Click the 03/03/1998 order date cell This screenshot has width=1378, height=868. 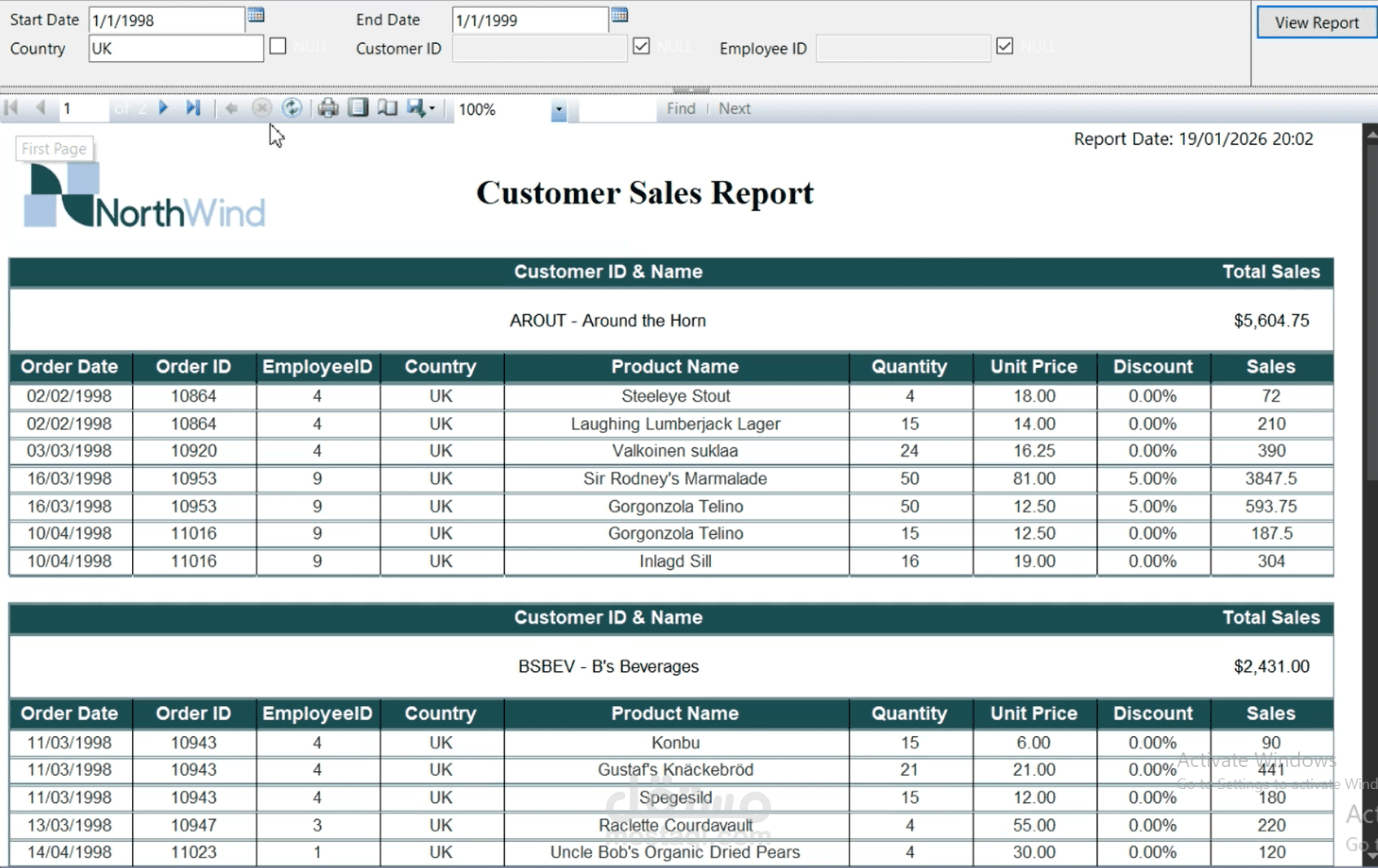coord(70,451)
